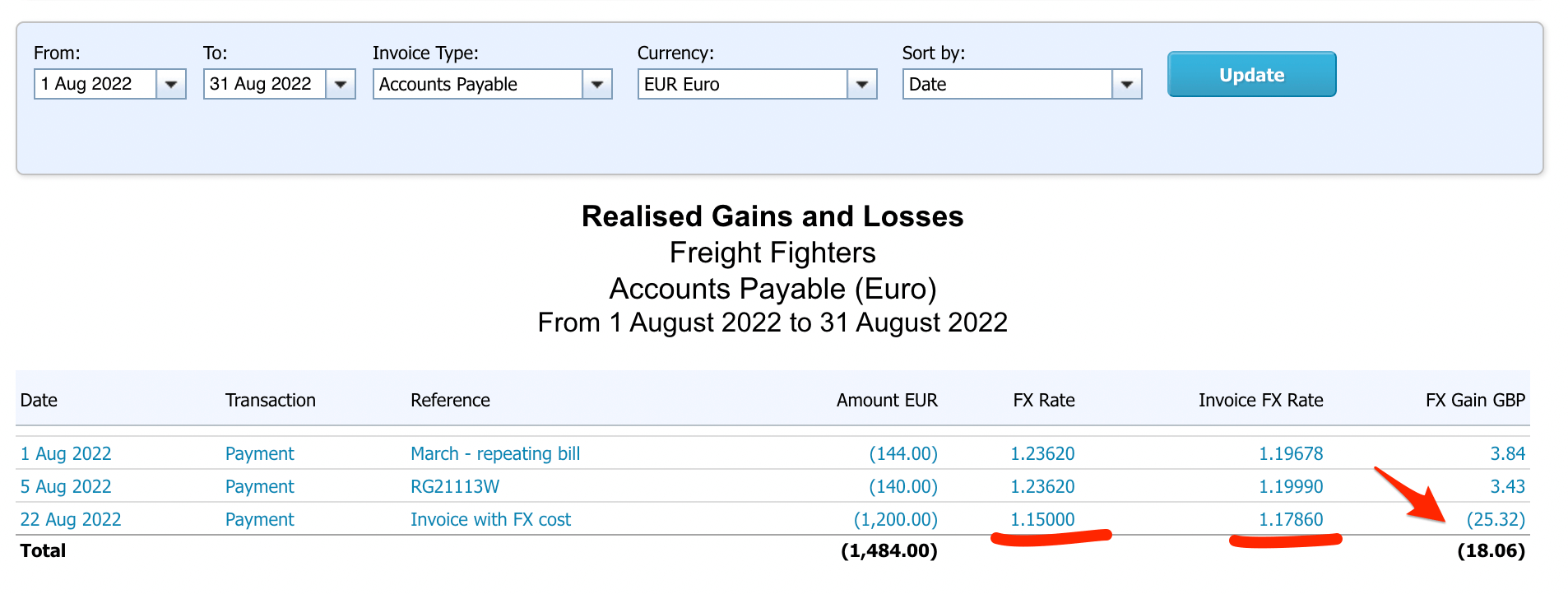
Task: Edit the From date field
Action: coord(95,85)
